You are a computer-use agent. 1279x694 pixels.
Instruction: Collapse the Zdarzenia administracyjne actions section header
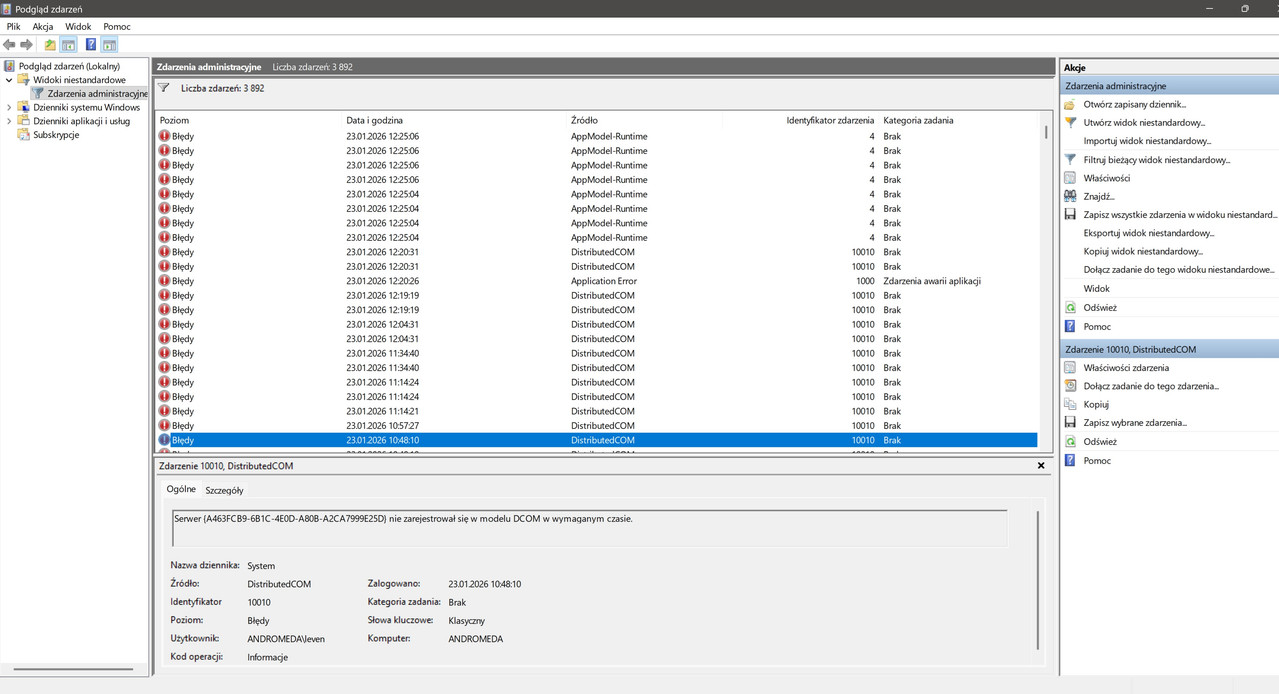[1169, 86]
